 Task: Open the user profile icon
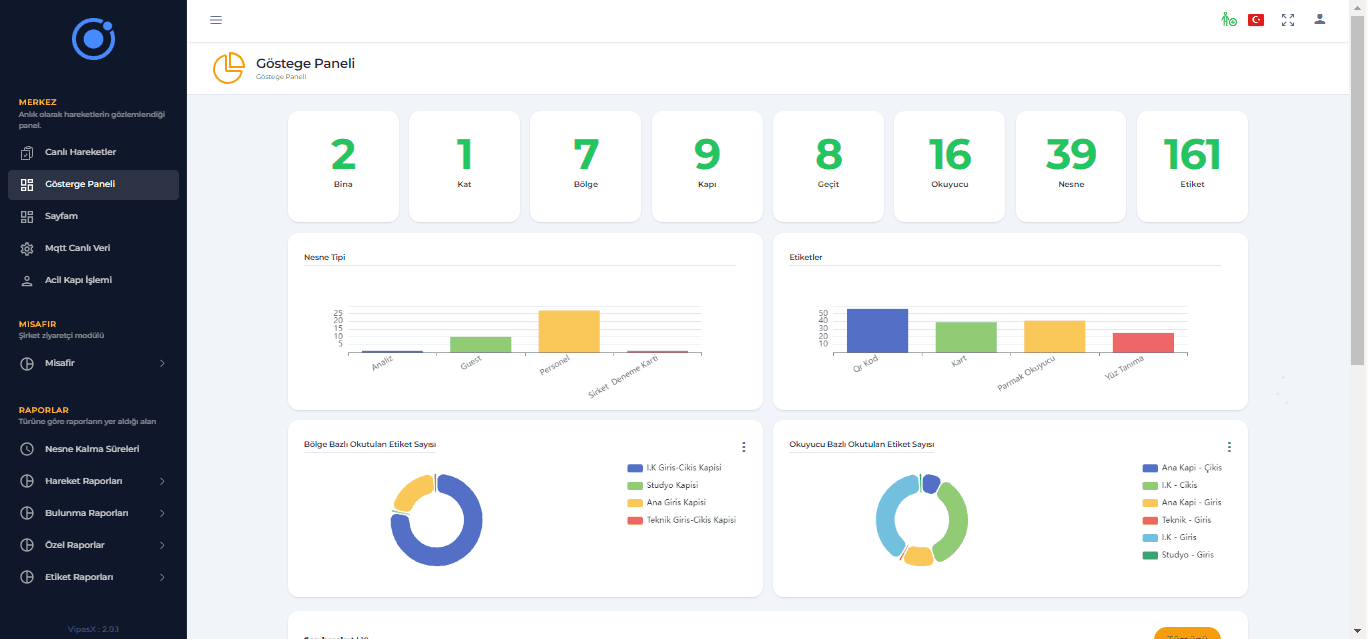point(1320,19)
